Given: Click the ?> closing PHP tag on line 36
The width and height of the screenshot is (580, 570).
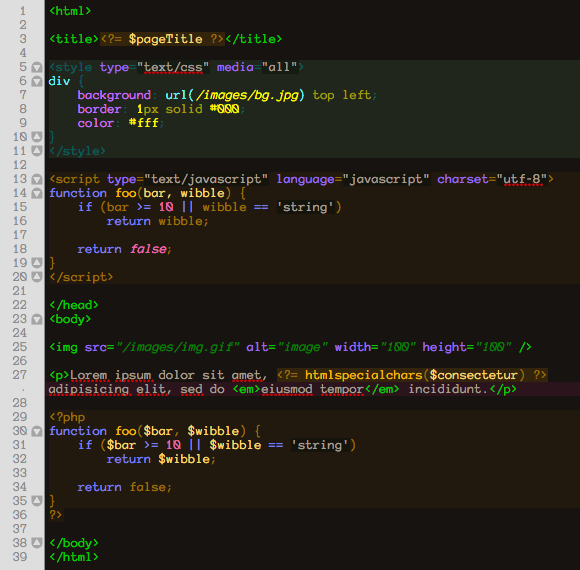Looking at the screenshot, I should 55,515.
